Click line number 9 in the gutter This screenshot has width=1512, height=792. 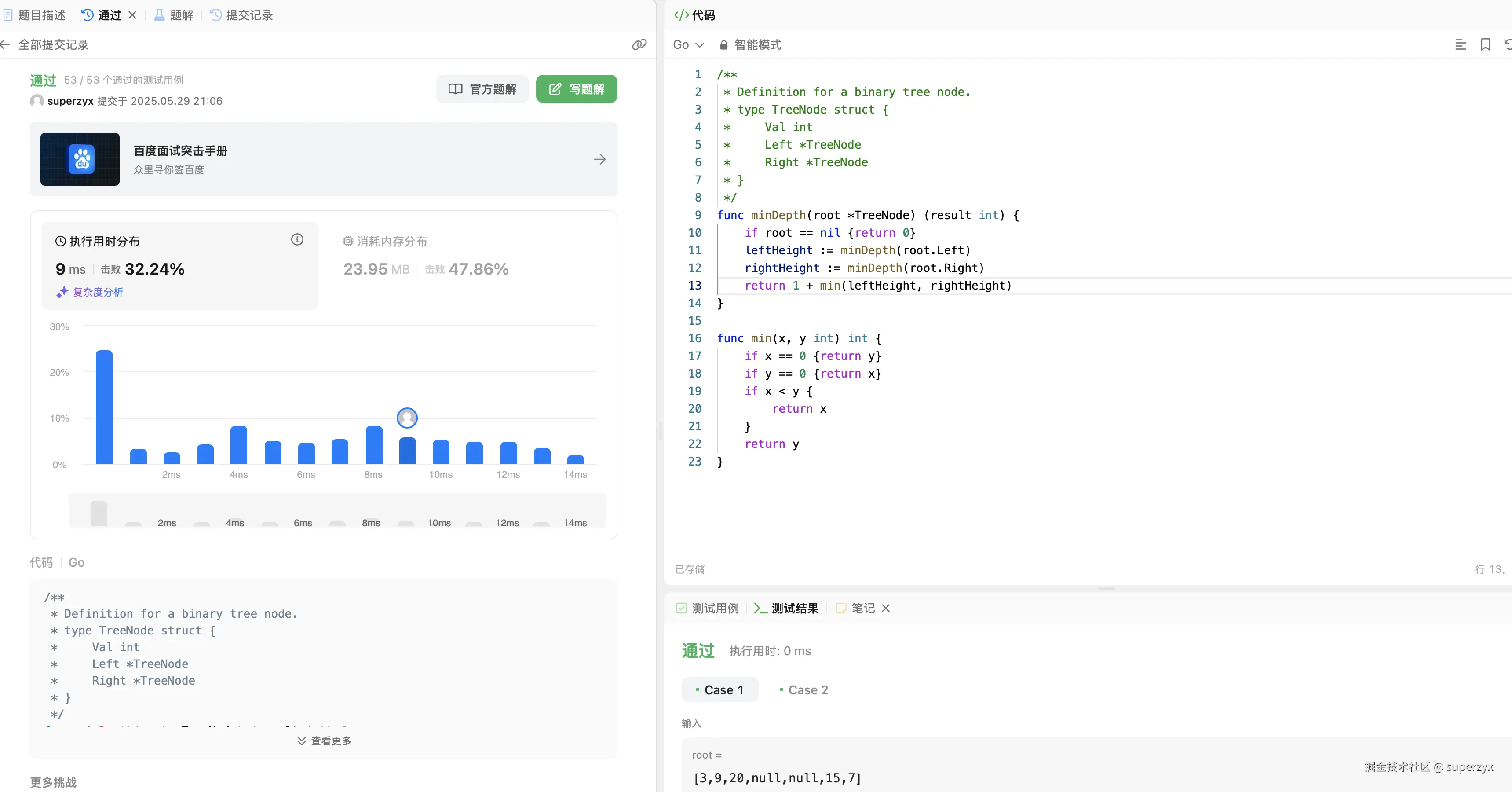point(698,215)
